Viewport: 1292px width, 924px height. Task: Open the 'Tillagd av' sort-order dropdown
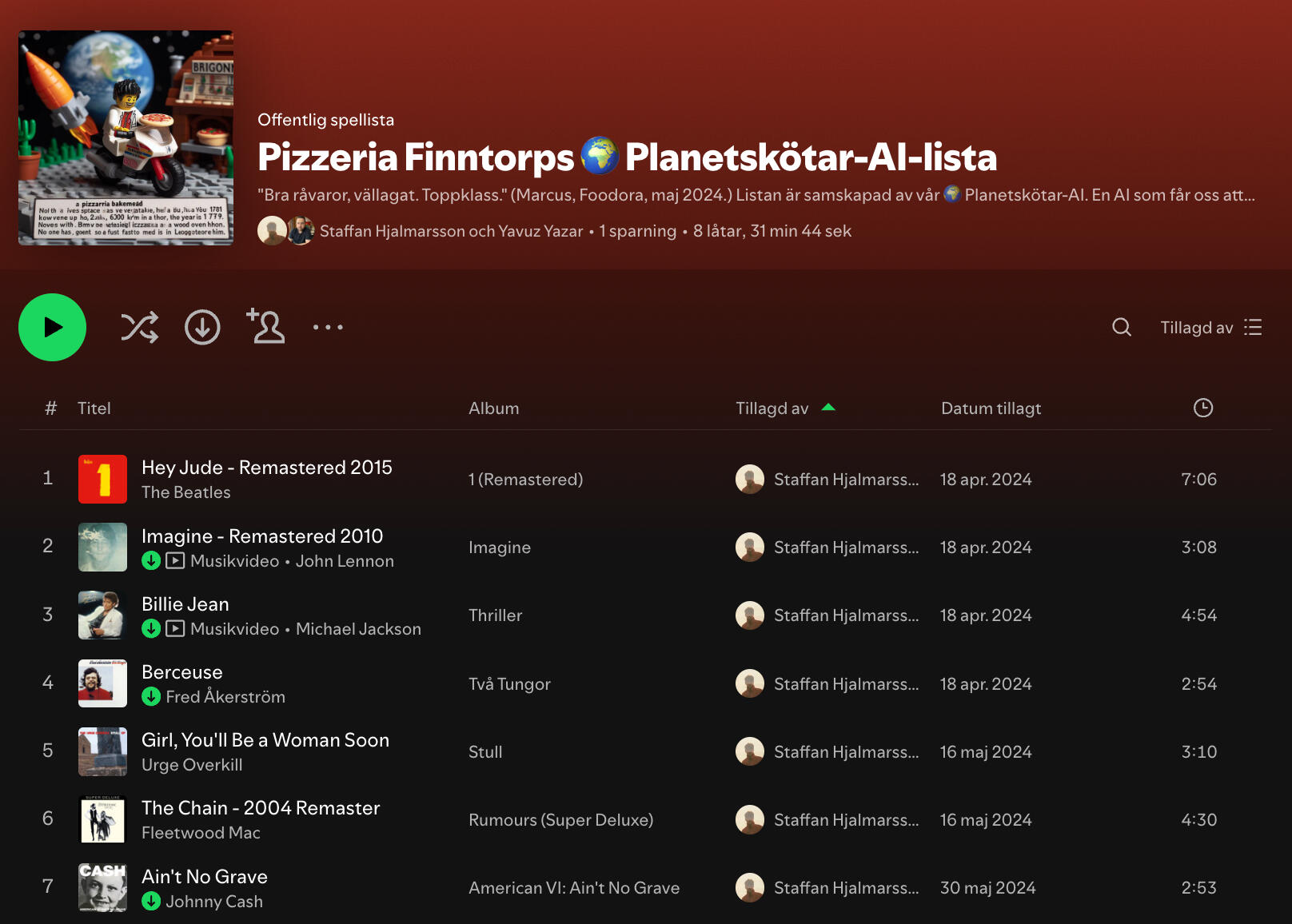[1210, 328]
